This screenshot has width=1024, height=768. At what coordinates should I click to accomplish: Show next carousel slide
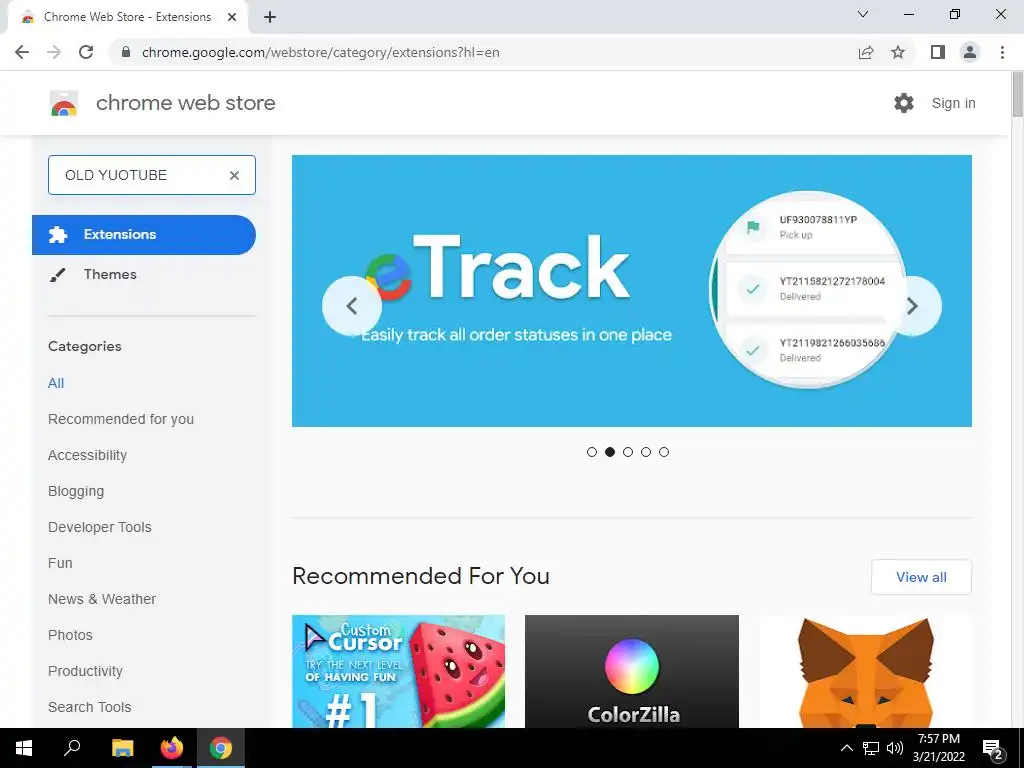coord(912,306)
